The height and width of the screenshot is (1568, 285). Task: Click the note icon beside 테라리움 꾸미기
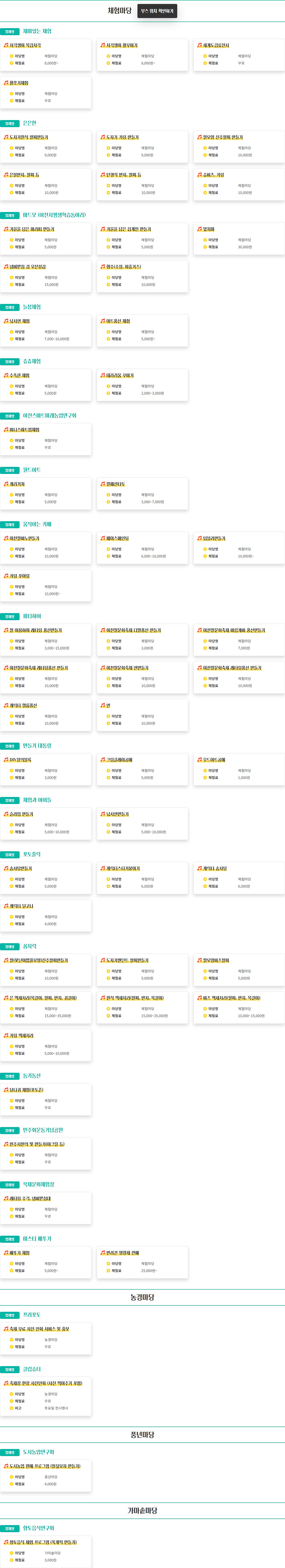click(103, 376)
